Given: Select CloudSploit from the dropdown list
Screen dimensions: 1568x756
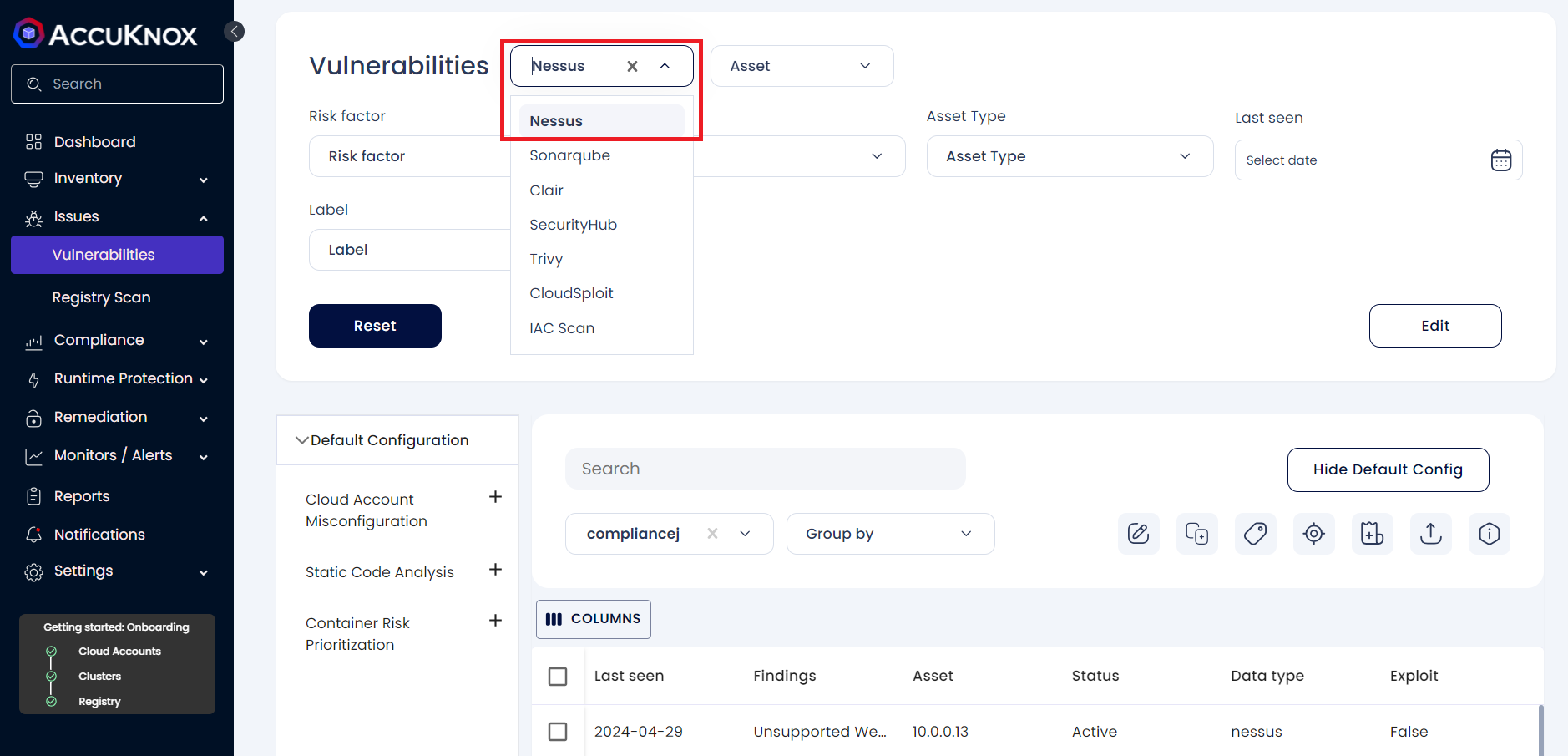Looking at the screenshot, I should click(602, 293).
